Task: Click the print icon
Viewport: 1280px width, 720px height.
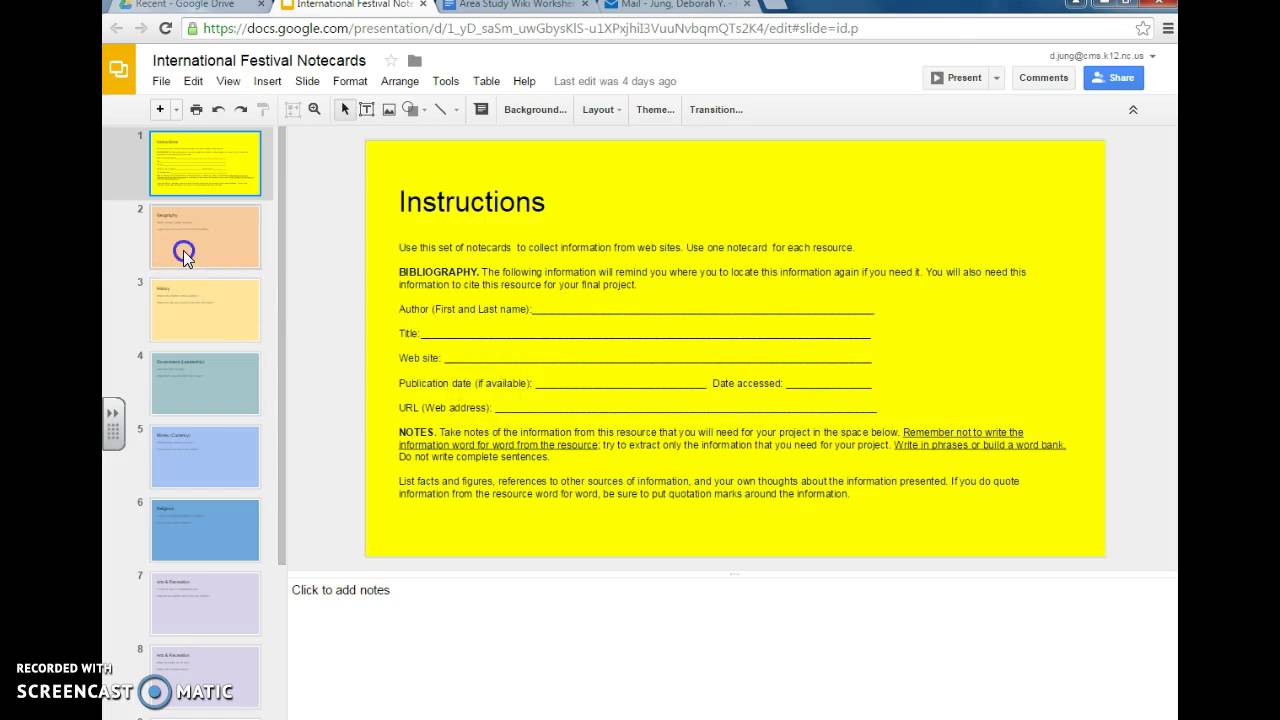Action: [196, 110]
